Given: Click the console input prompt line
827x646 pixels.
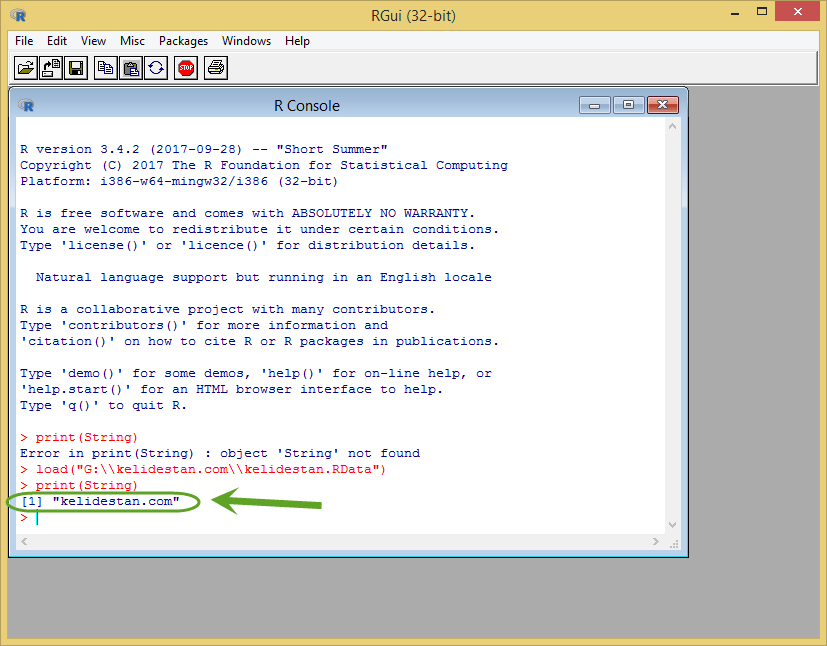Looking at the screenshot, I should (x=340, y=518).
